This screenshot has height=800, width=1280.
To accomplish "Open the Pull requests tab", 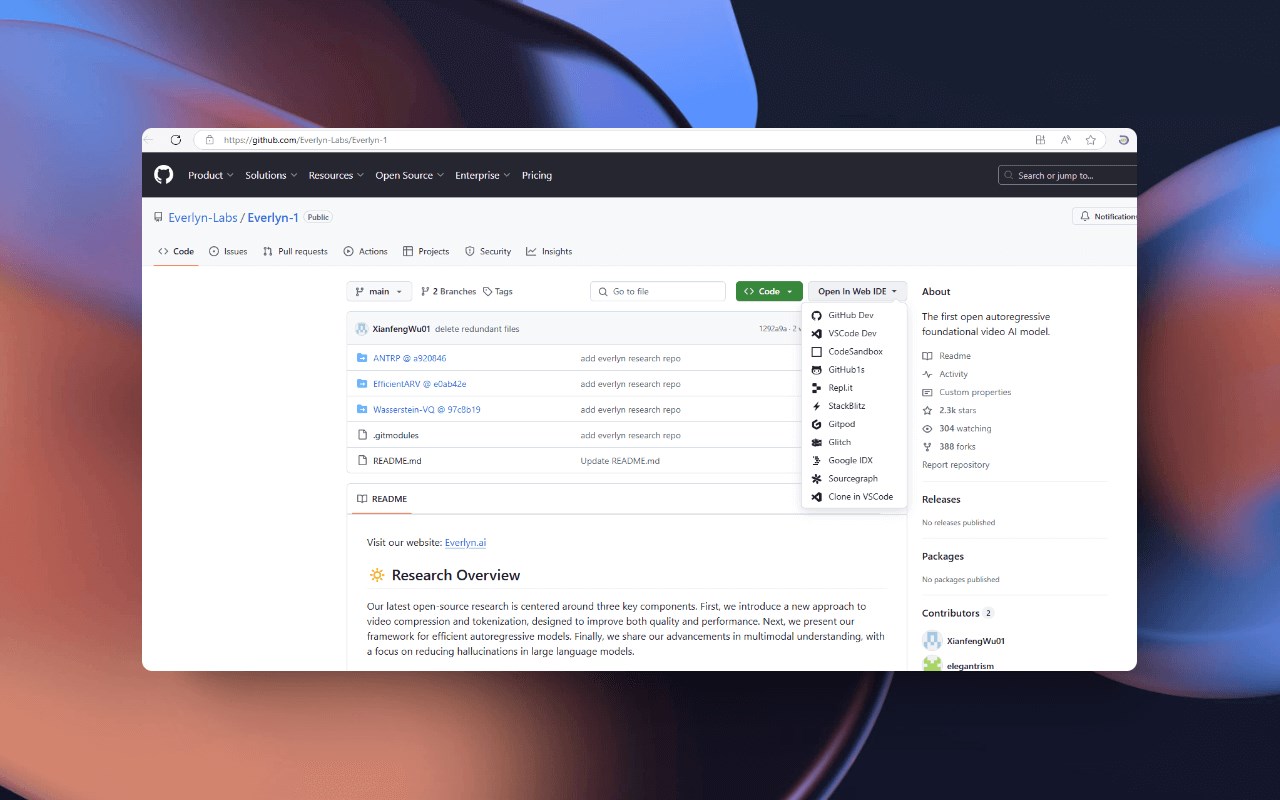I will (295, 251).
